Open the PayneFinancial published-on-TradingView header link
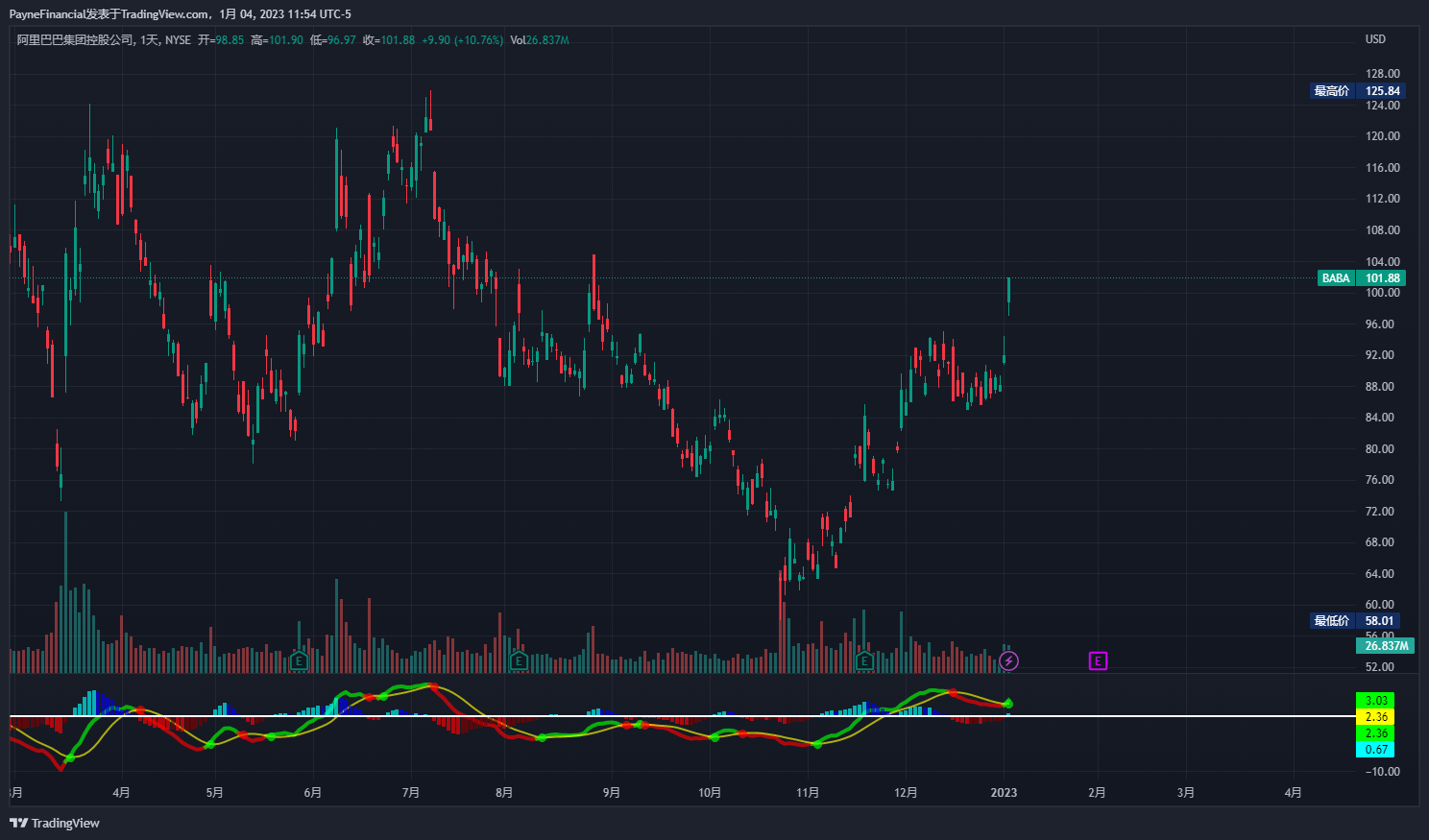 [x=181, y=14]
